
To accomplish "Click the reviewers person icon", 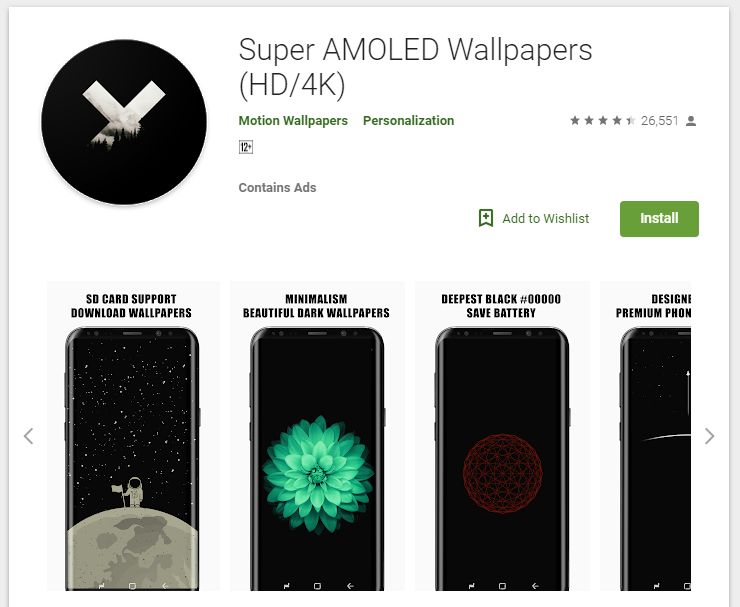I will pos(691,121).
